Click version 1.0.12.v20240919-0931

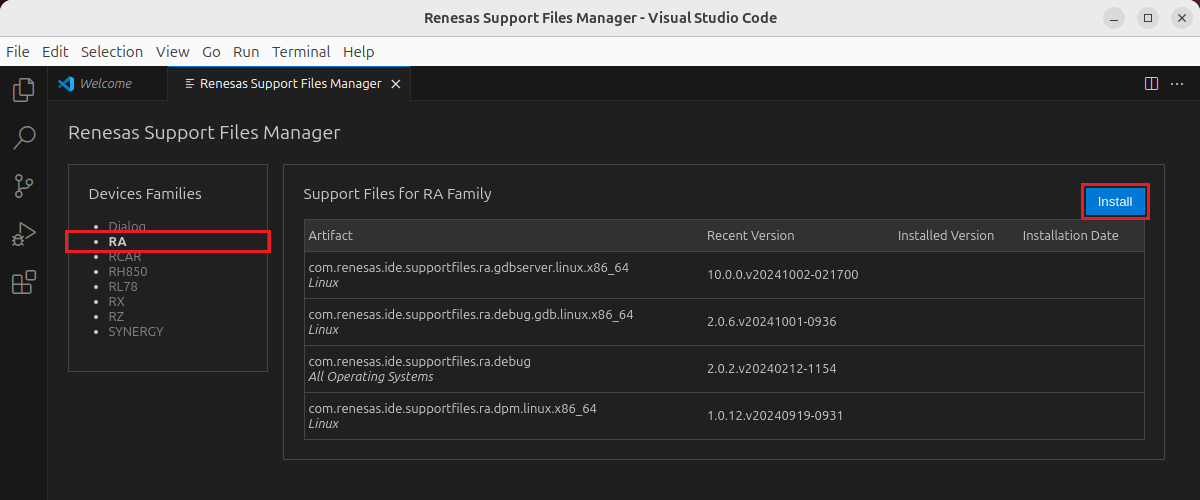point(775,416)
